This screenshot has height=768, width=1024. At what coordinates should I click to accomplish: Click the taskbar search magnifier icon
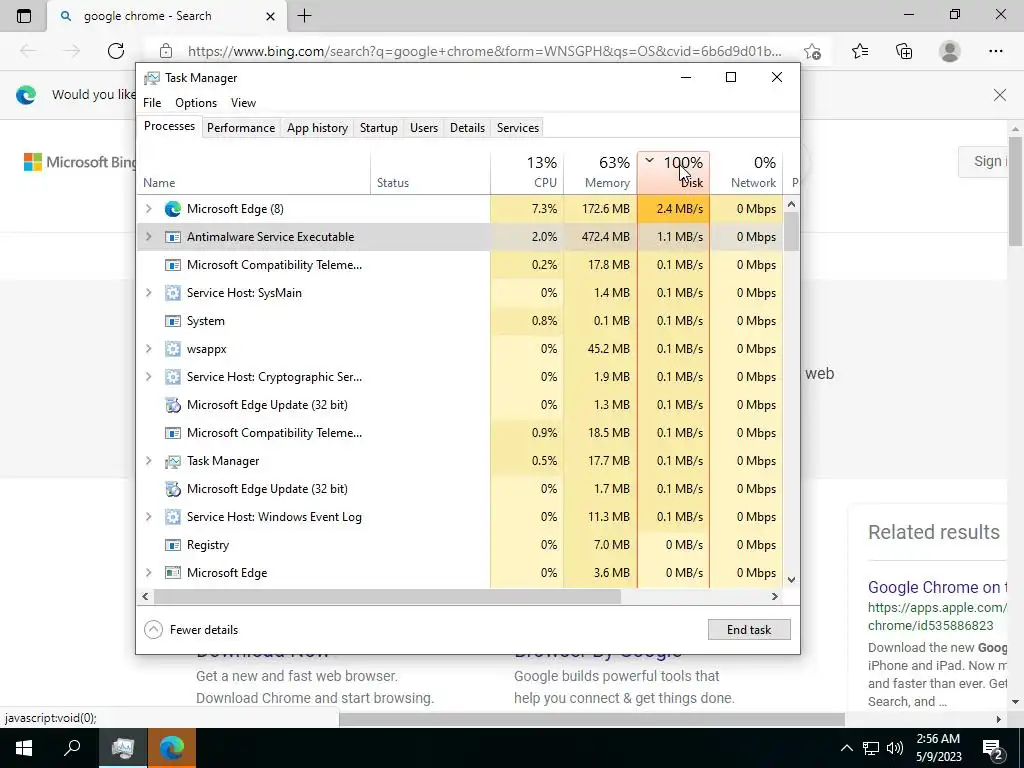[x=72, y=748]
